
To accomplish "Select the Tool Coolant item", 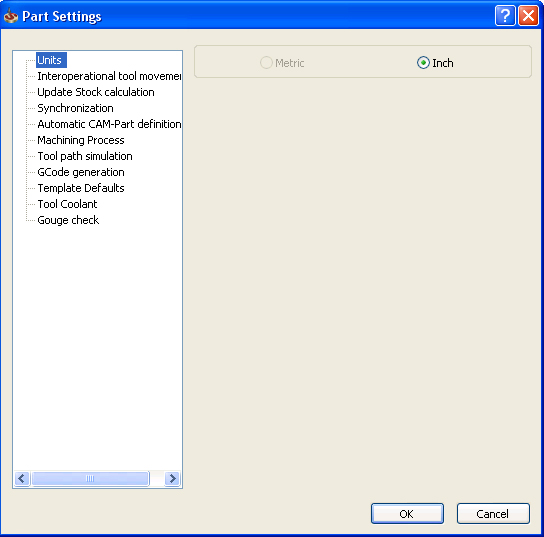I will (x=67, y=204).
